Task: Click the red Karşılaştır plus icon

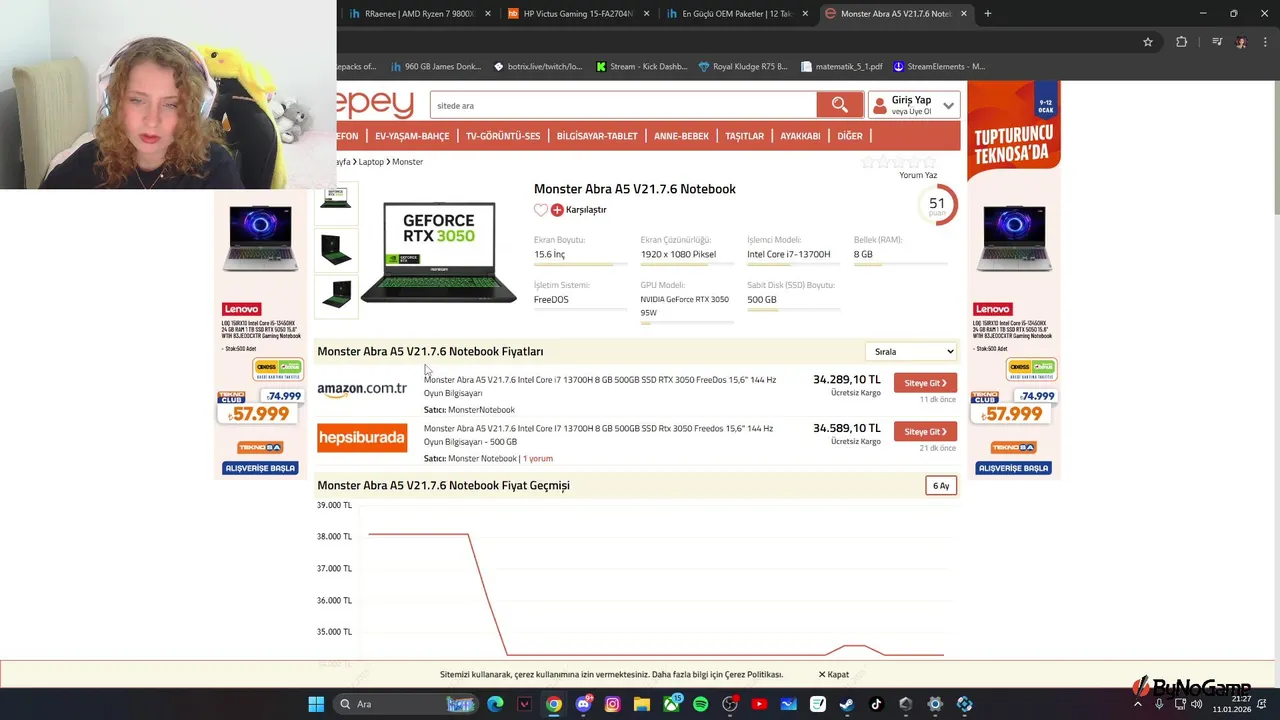Action: point(557,210)
